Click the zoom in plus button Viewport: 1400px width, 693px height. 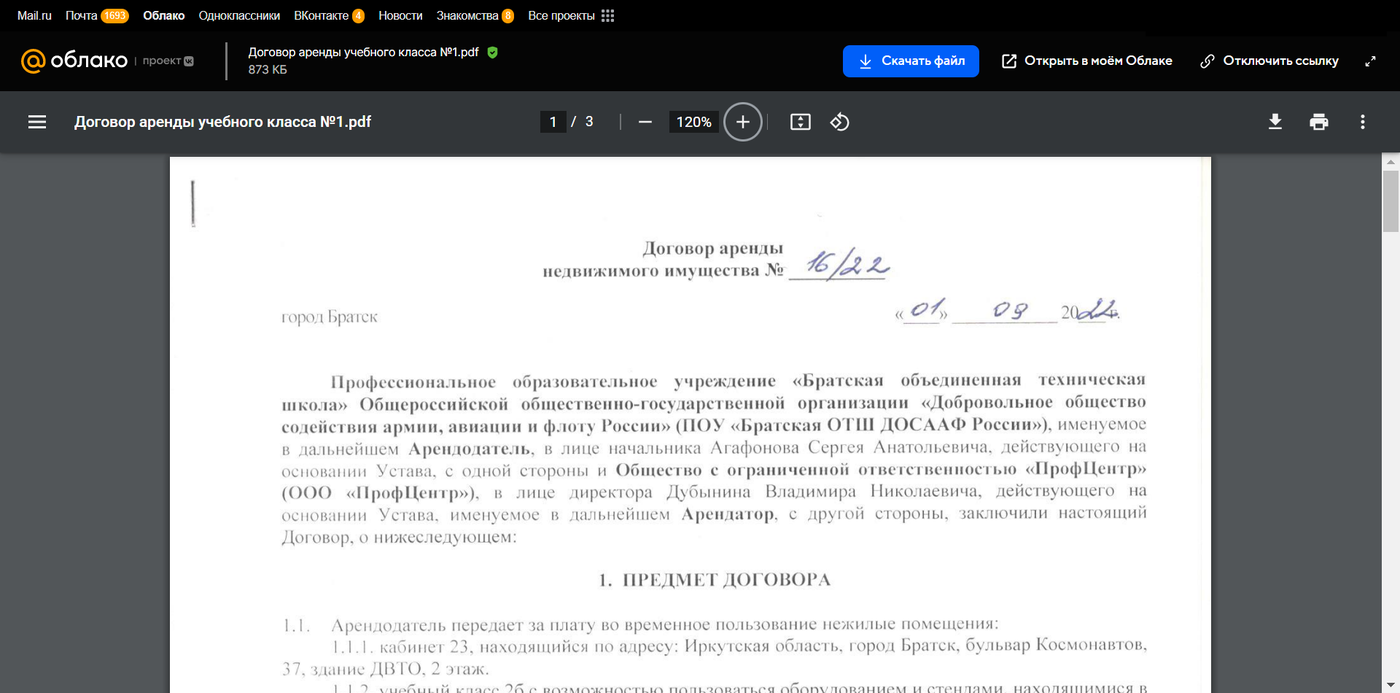(742, 122)
